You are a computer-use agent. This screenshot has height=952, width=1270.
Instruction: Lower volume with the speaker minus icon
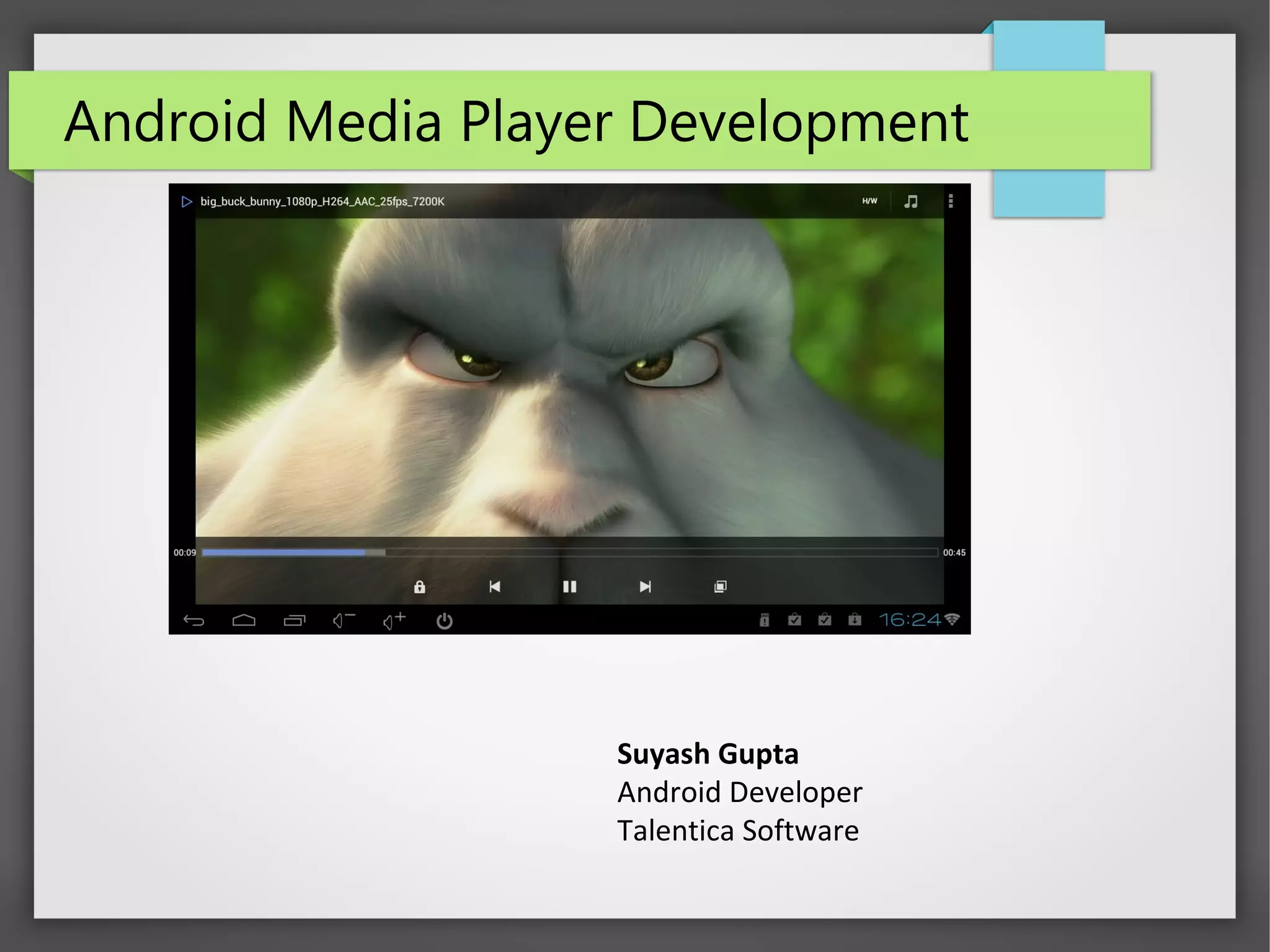(344, 620)
